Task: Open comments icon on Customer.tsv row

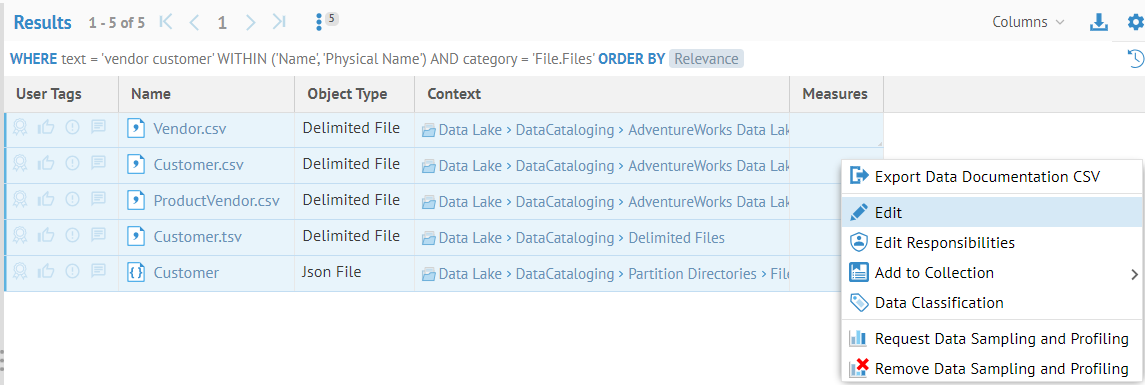Action: click(x=98, y=236)
